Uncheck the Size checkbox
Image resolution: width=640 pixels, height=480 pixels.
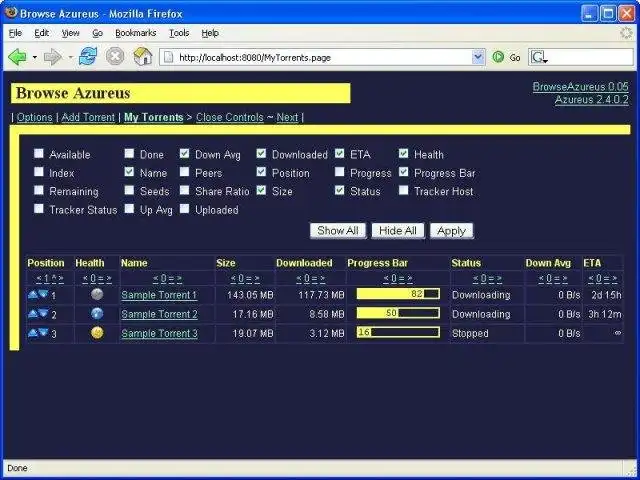(x=261, y=190)
